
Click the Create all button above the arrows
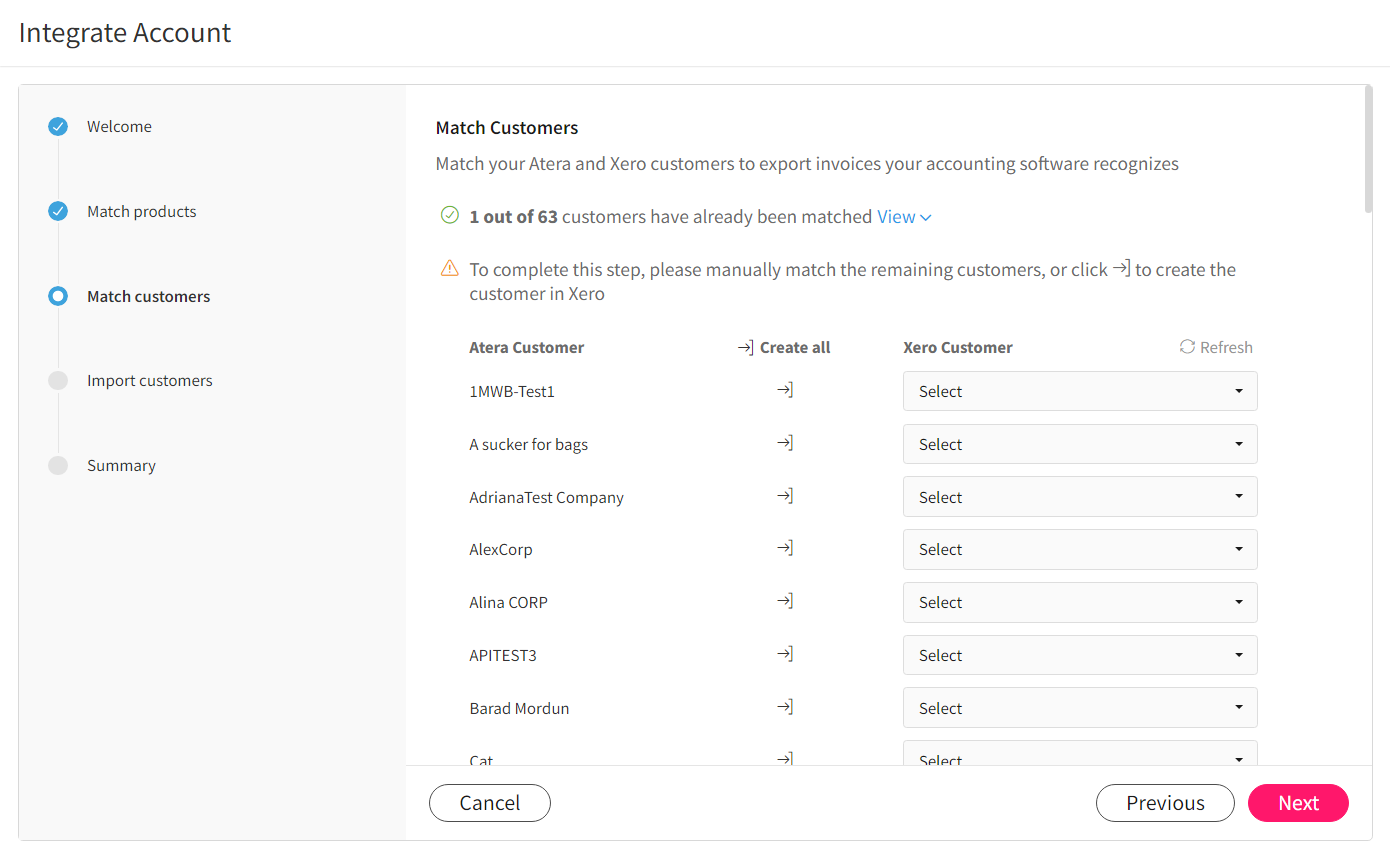click(x=784, y=348)
